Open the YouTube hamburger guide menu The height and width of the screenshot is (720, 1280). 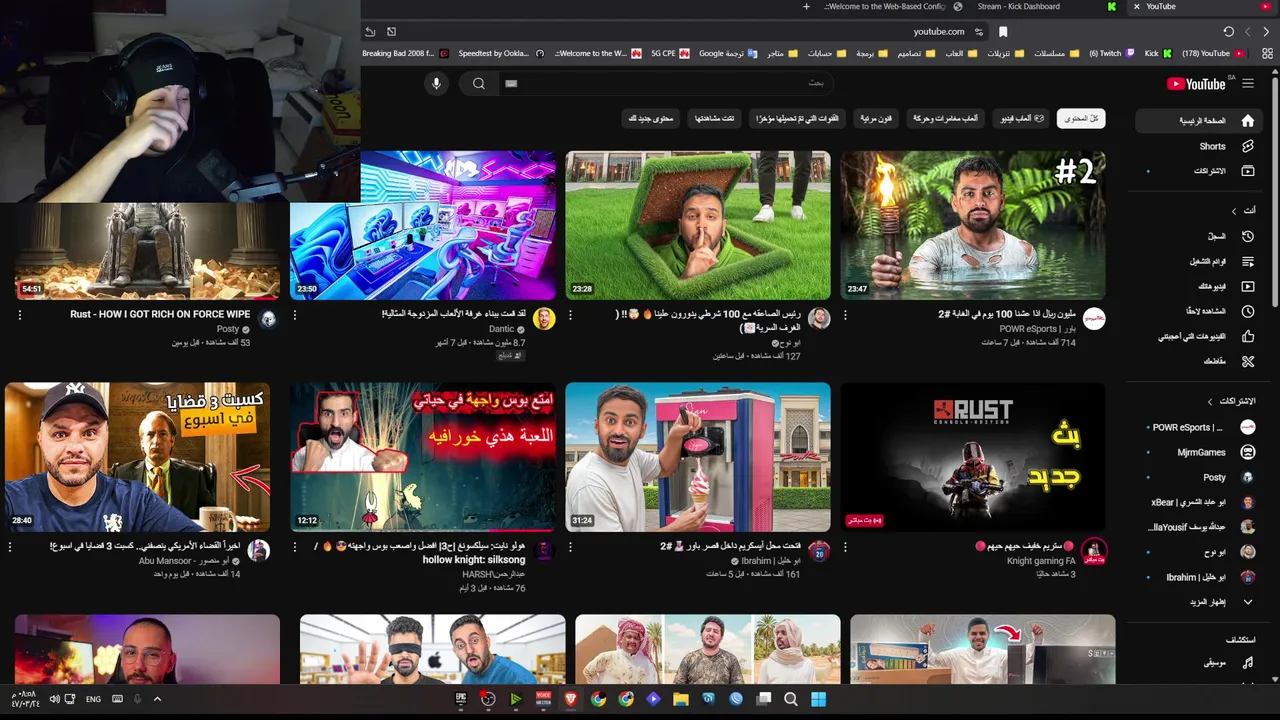(x=1248, y=84)
